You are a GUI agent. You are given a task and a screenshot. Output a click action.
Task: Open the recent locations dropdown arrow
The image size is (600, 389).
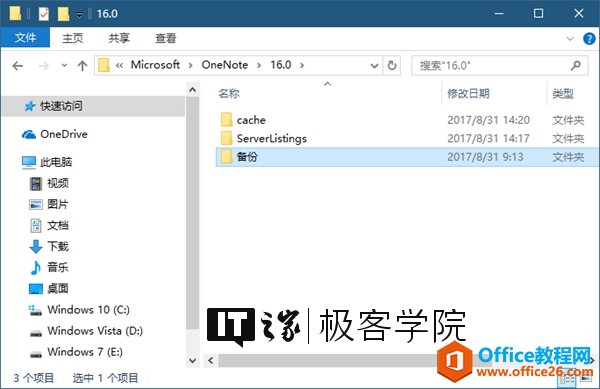[x=64, y=66]
